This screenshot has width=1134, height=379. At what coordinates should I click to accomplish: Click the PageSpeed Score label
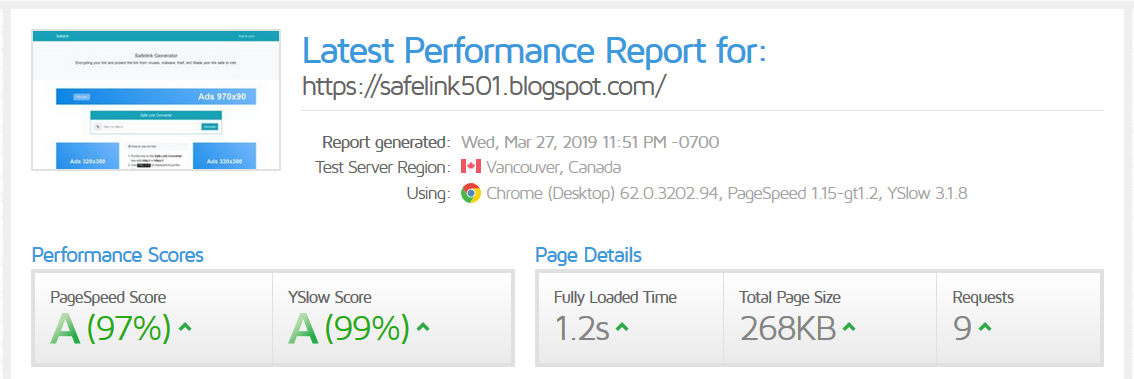point(108,297)
